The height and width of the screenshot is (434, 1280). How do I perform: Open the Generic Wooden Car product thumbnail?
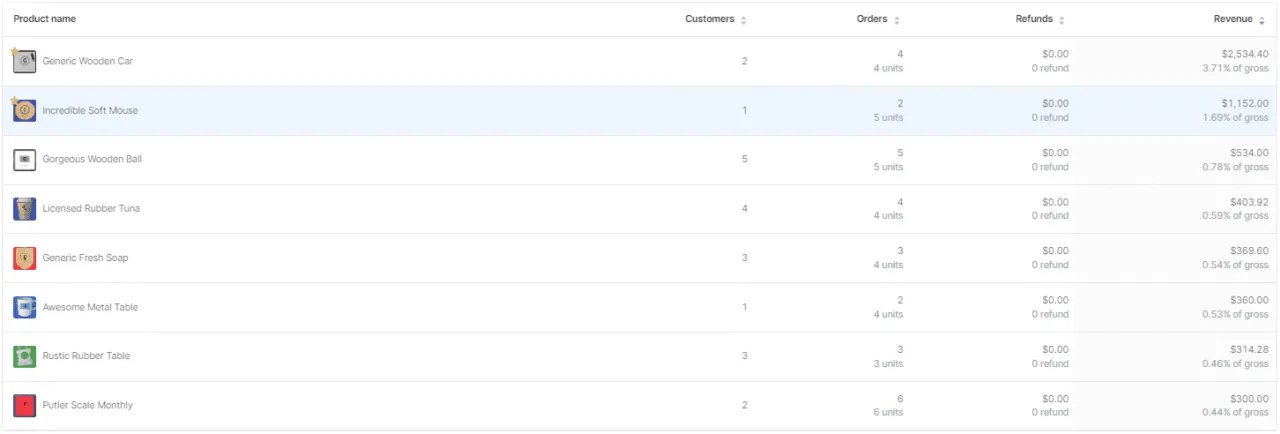[x=25, y=61]
